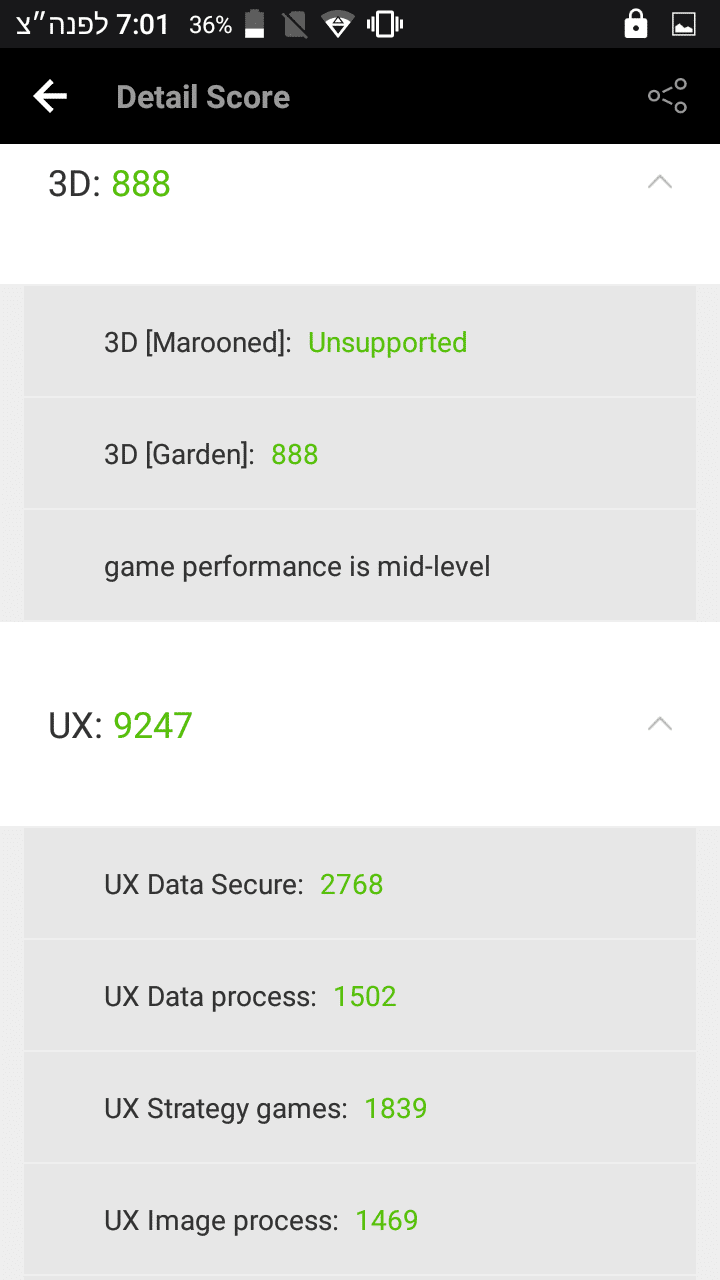Tap the lock icon in status bar

(635, 24)
